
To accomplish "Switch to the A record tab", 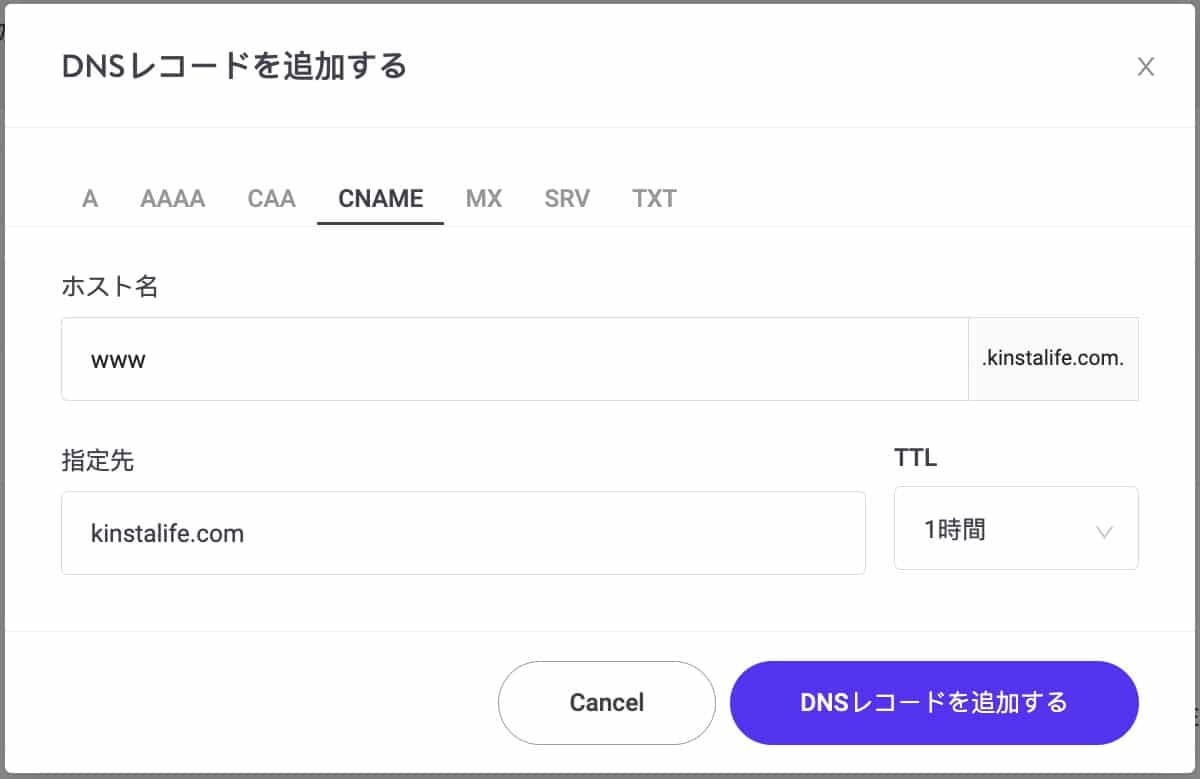I will click(90, 198).
